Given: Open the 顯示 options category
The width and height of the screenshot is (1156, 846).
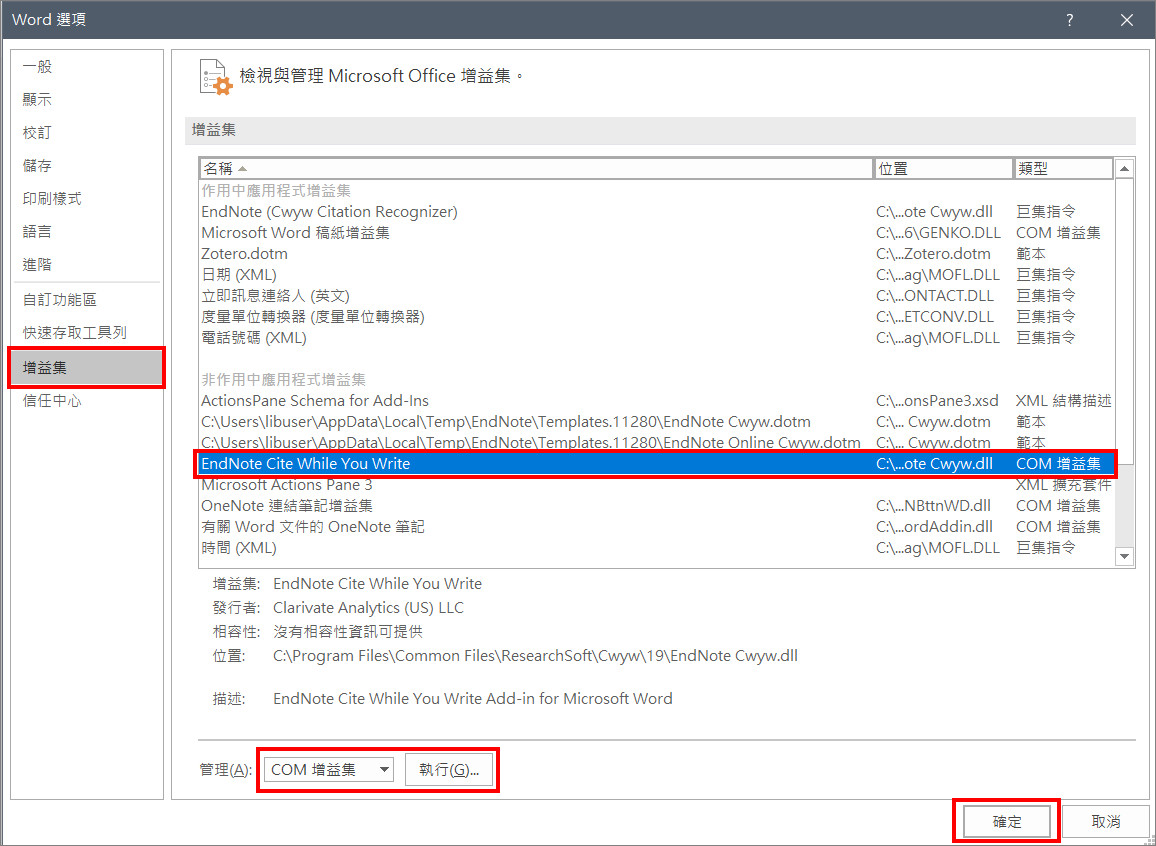Looking at the screenshot, I should tap(87, 100).
